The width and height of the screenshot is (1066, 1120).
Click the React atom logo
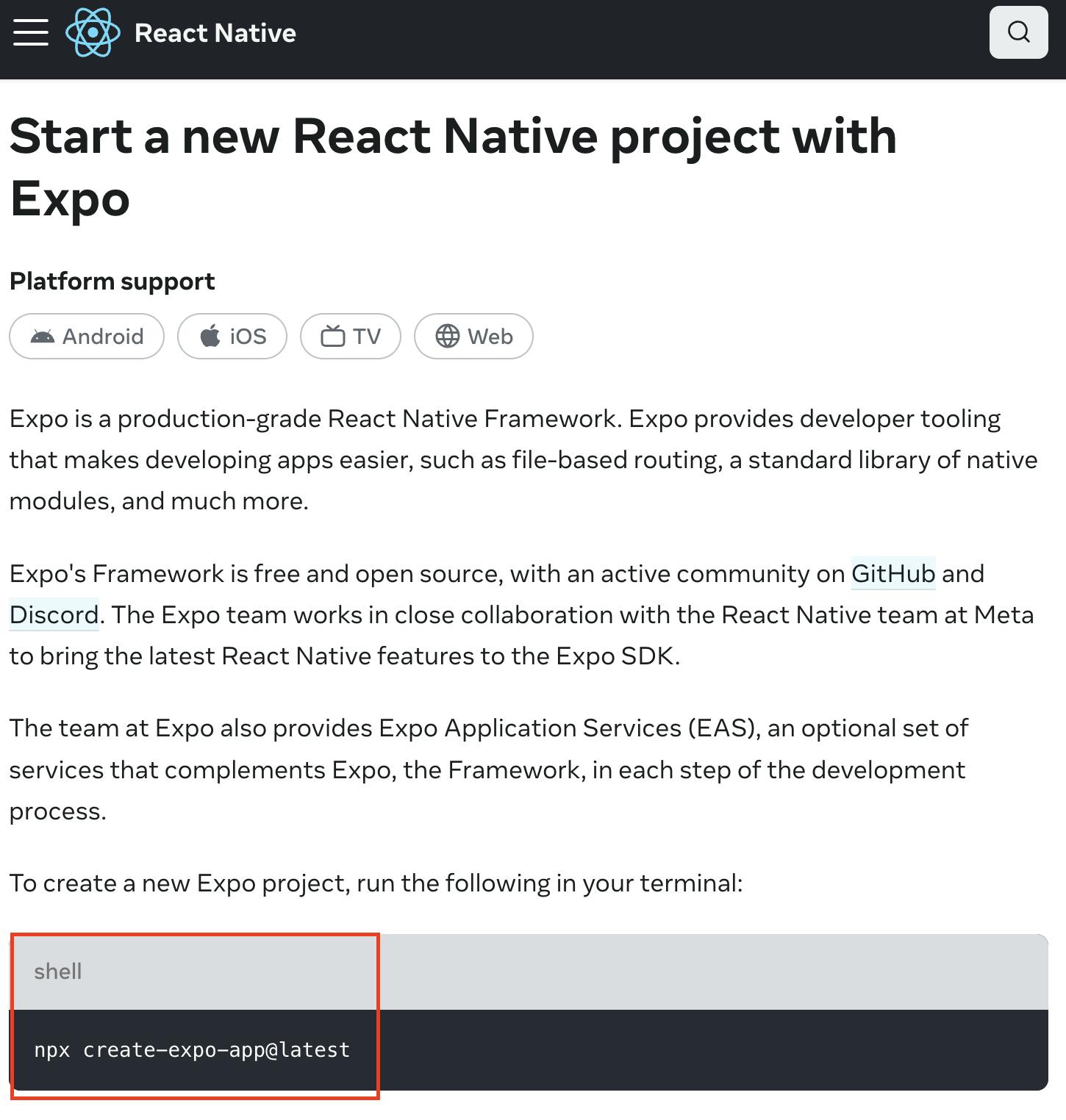pyautogui.click(x=93, y=33)
